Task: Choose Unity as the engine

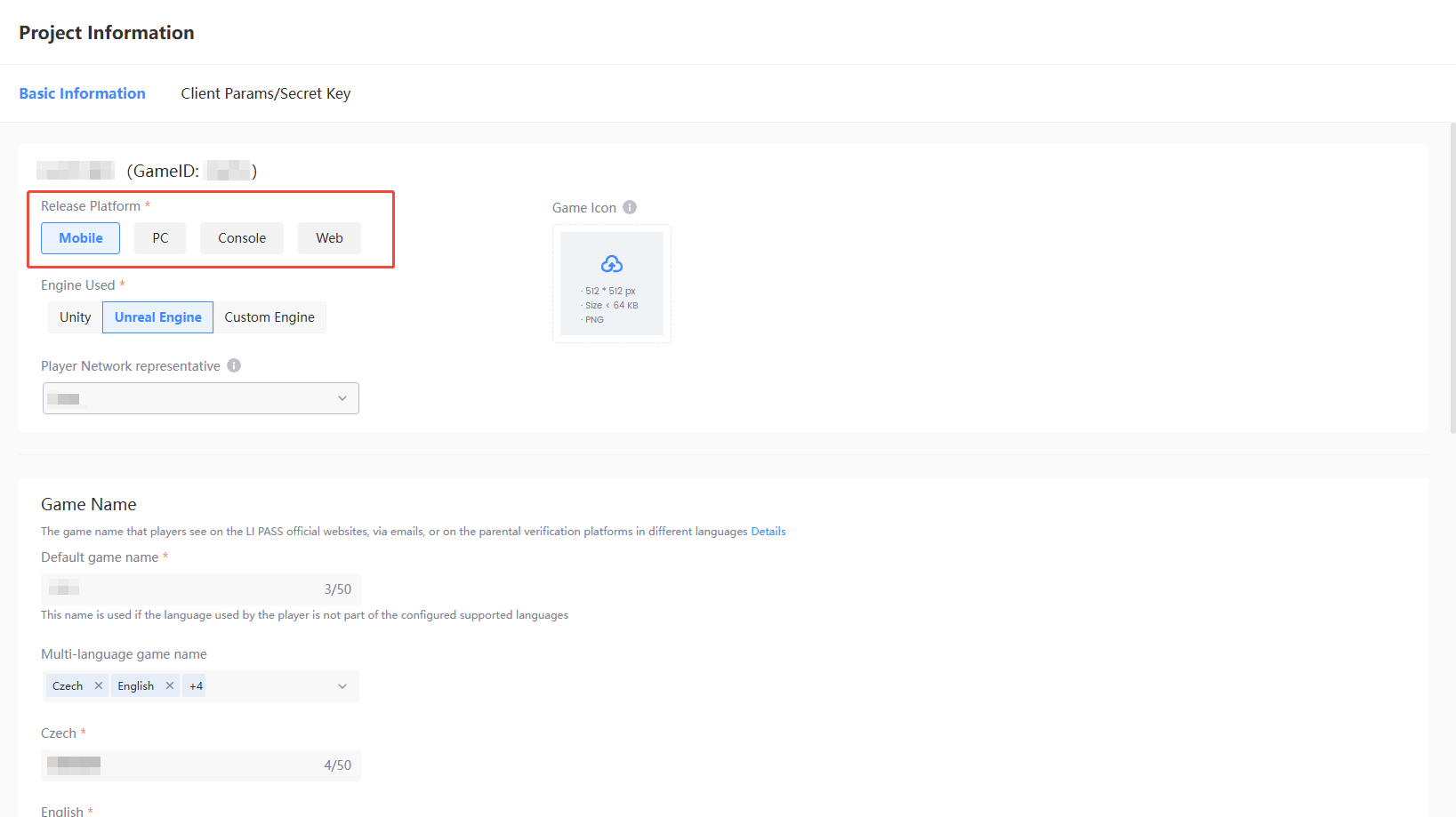Action: click(76, 317)
